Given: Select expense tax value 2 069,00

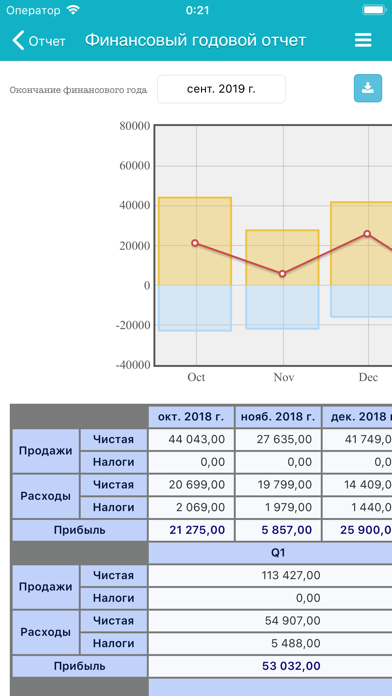Looking at the screenshot, I should pos(202,507).
